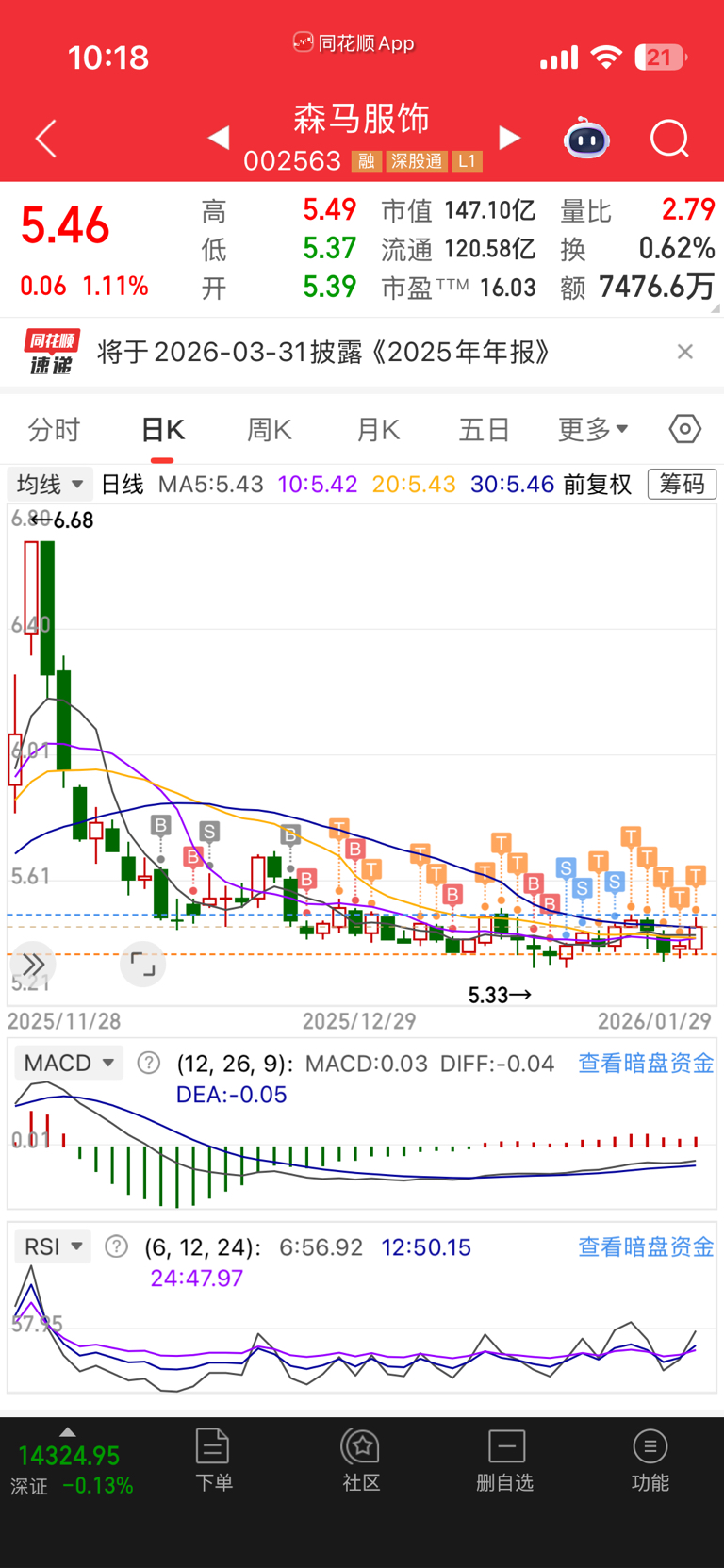Enter fullscreen chart view icon
The image size is (724, 1568).
pos(142,965)
